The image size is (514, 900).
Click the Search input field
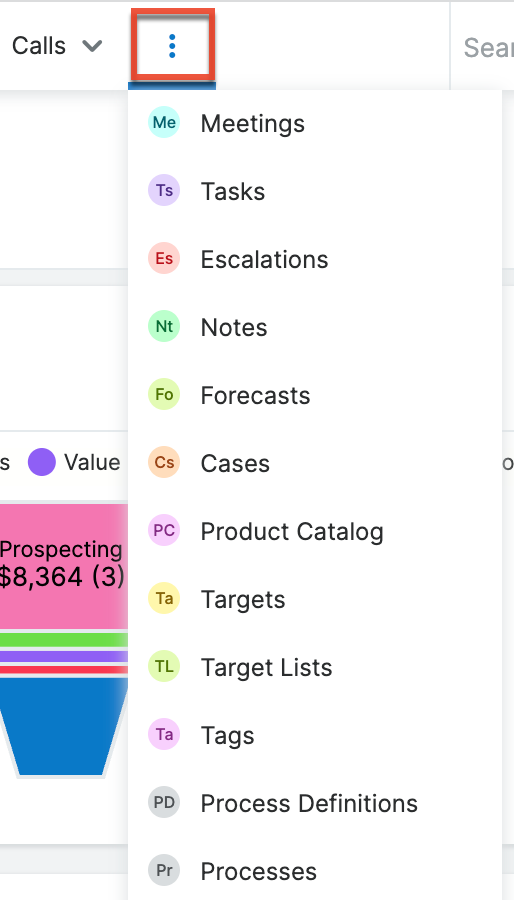point(483,46)
